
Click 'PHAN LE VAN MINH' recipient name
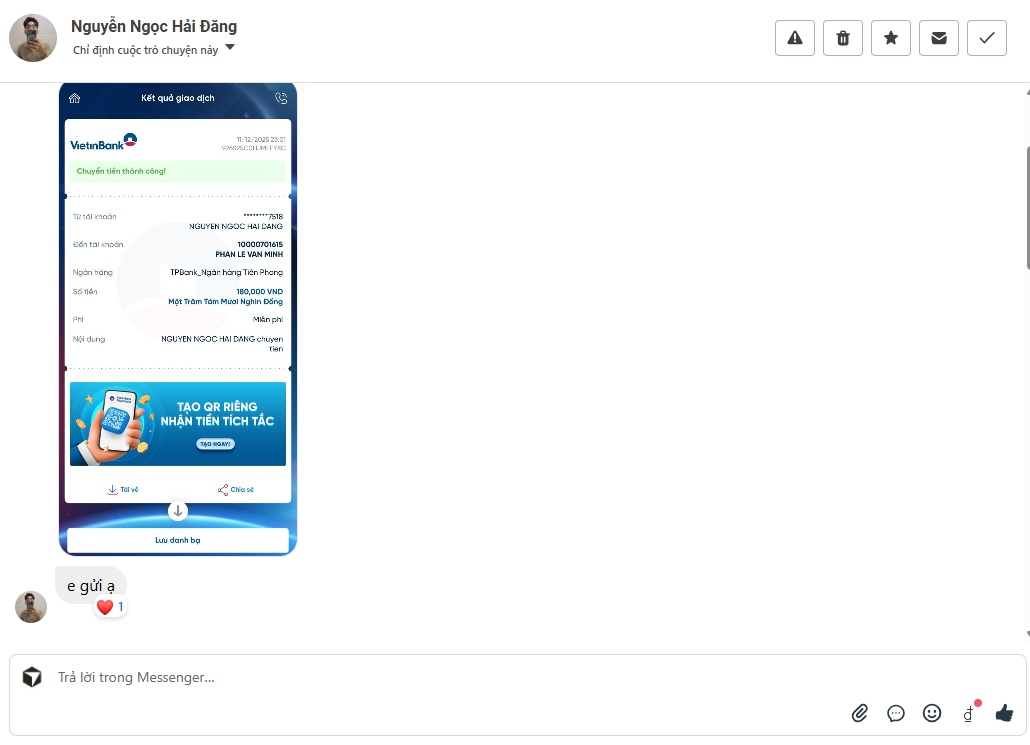click(x=249, y=254)
